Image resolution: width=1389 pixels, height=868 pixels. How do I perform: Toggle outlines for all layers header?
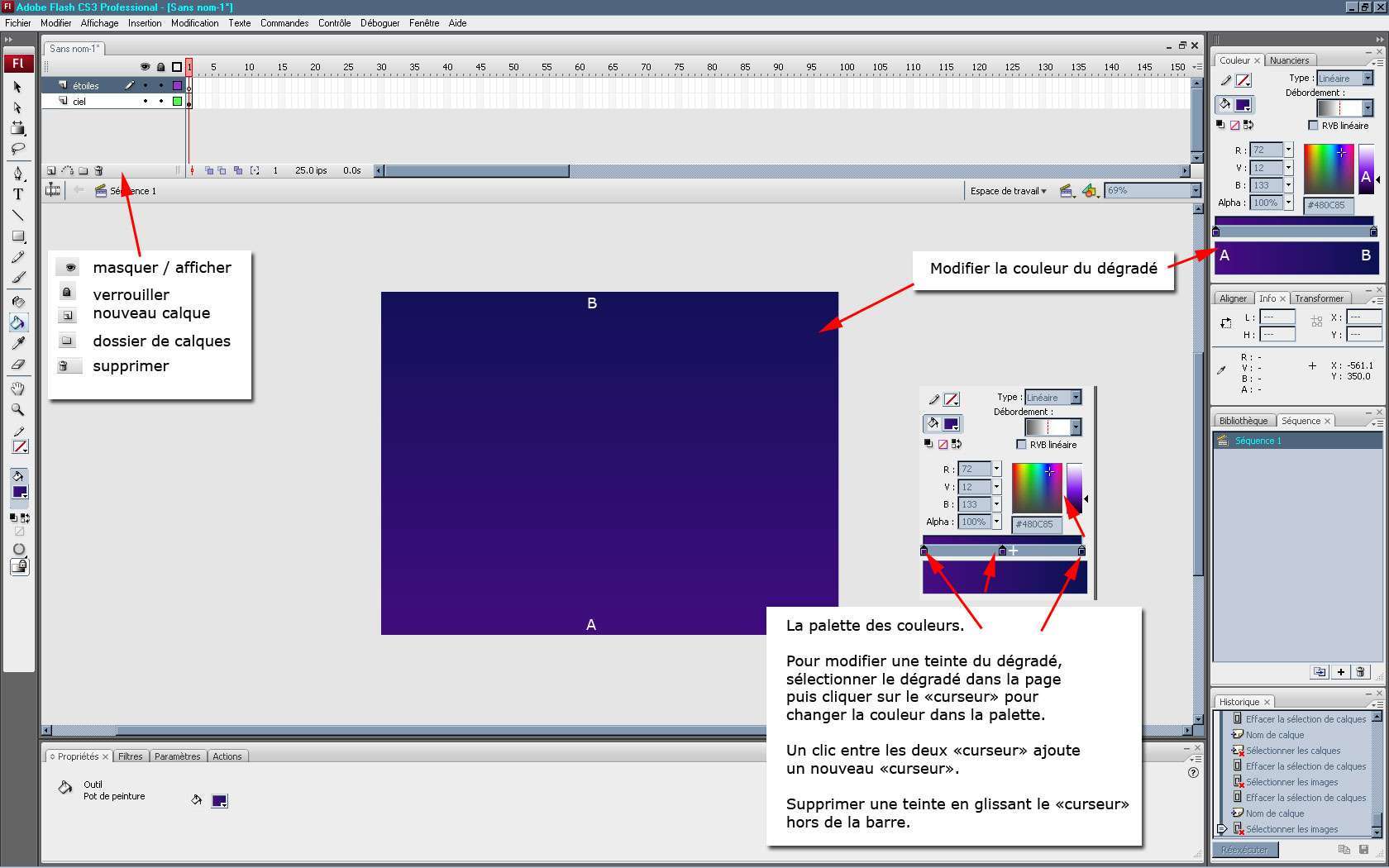coord(177,67)
